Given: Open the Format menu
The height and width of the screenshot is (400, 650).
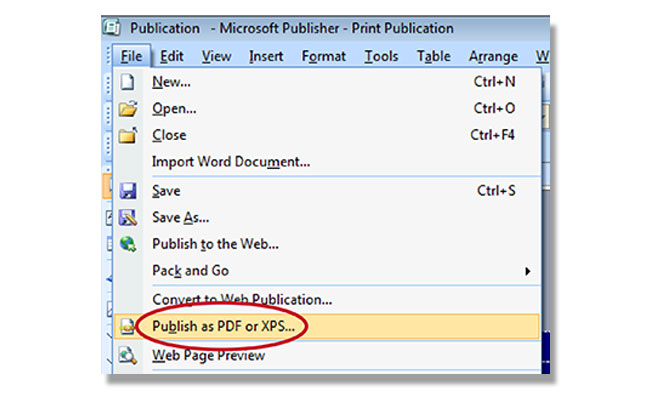Looking at the screenshot, I should click(323, 56).
